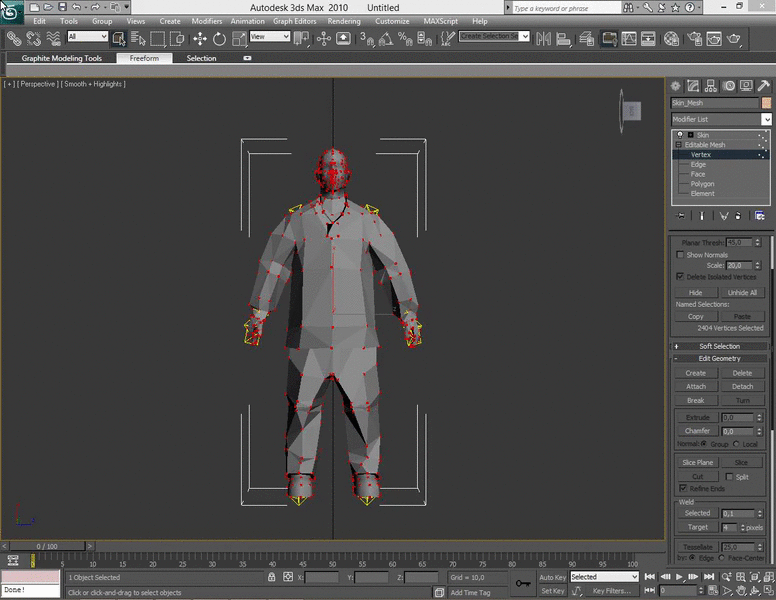Enable the Show Normals checkbox
Viewport: 776px width, 600px height.
(x=680, y=255)
